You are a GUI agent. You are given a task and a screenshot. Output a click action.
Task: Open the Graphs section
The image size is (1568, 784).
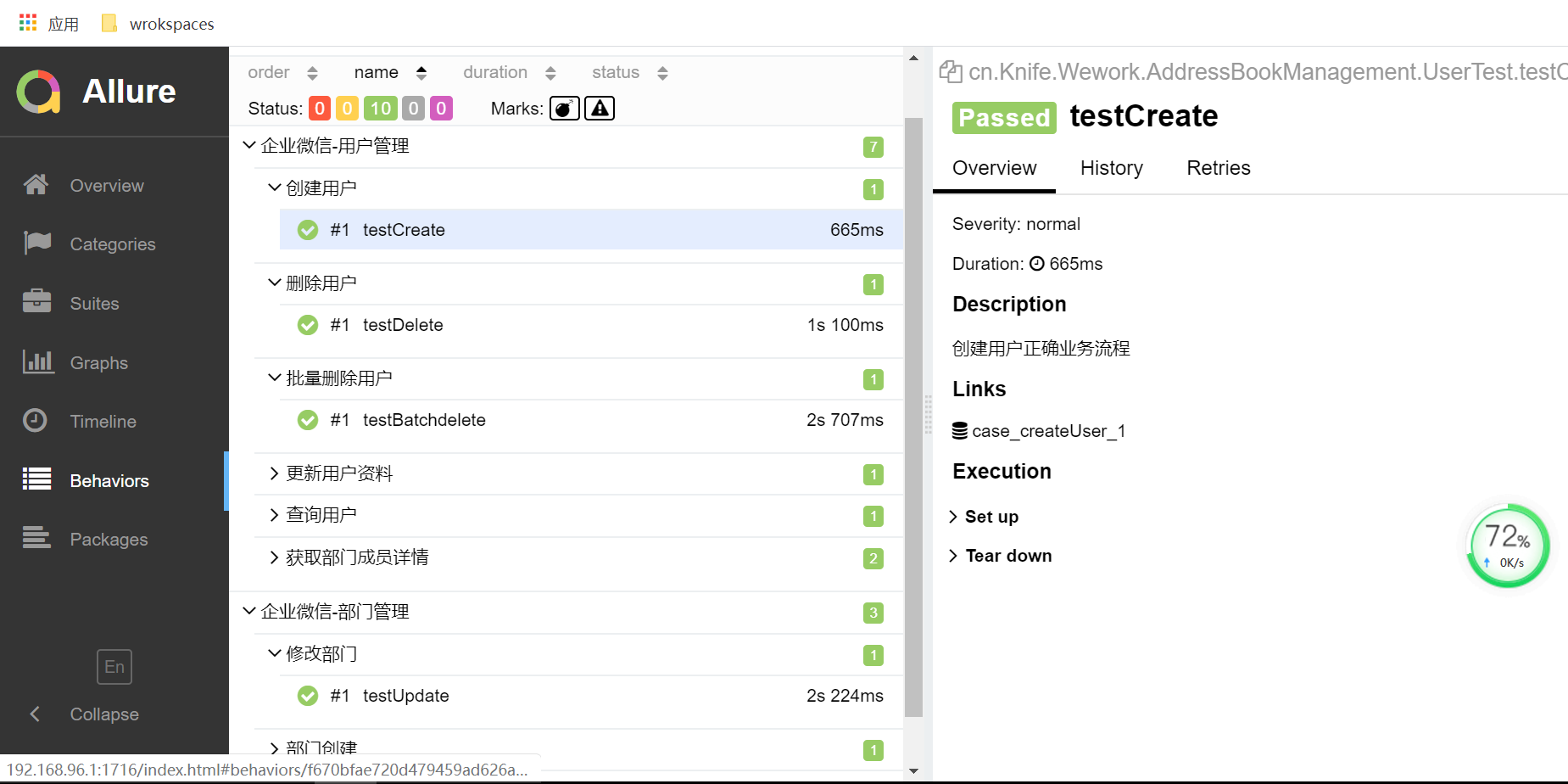coord(98,363)
